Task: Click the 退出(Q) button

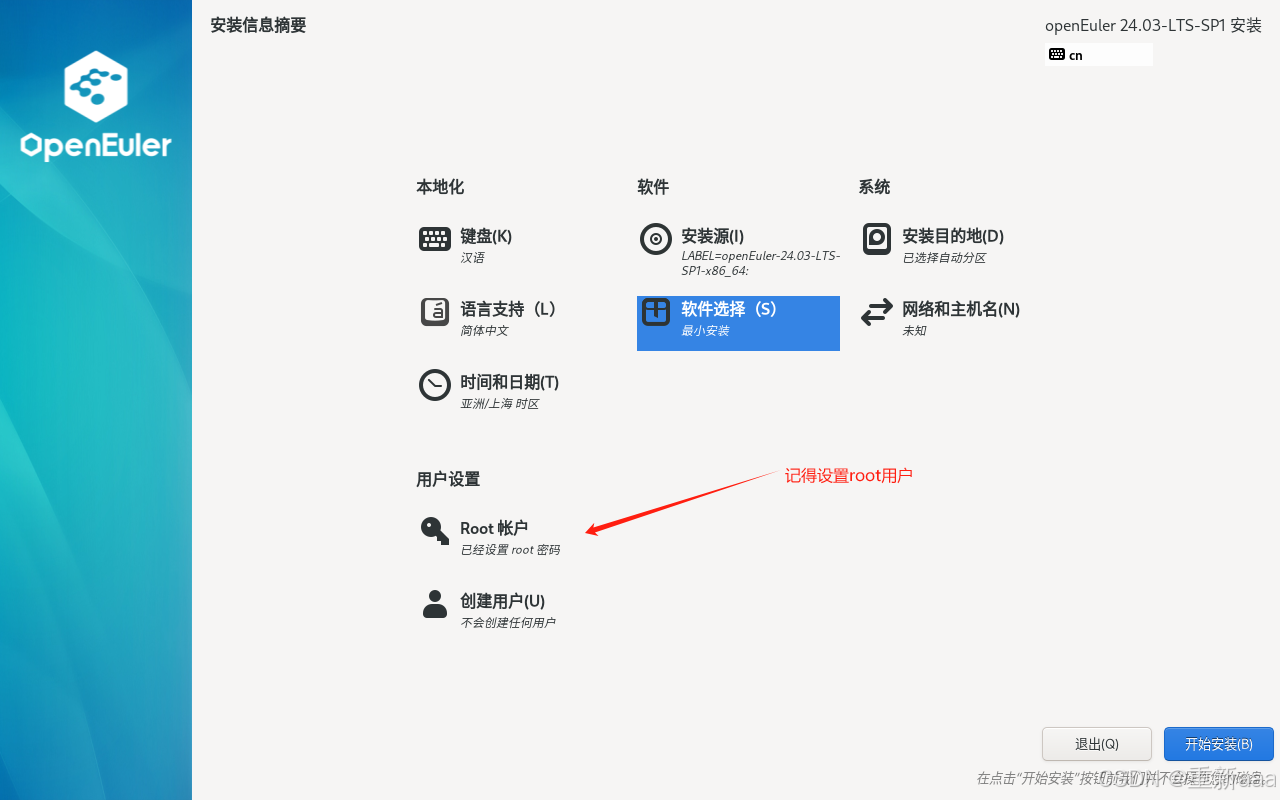Action: (x=1097, y=744)
